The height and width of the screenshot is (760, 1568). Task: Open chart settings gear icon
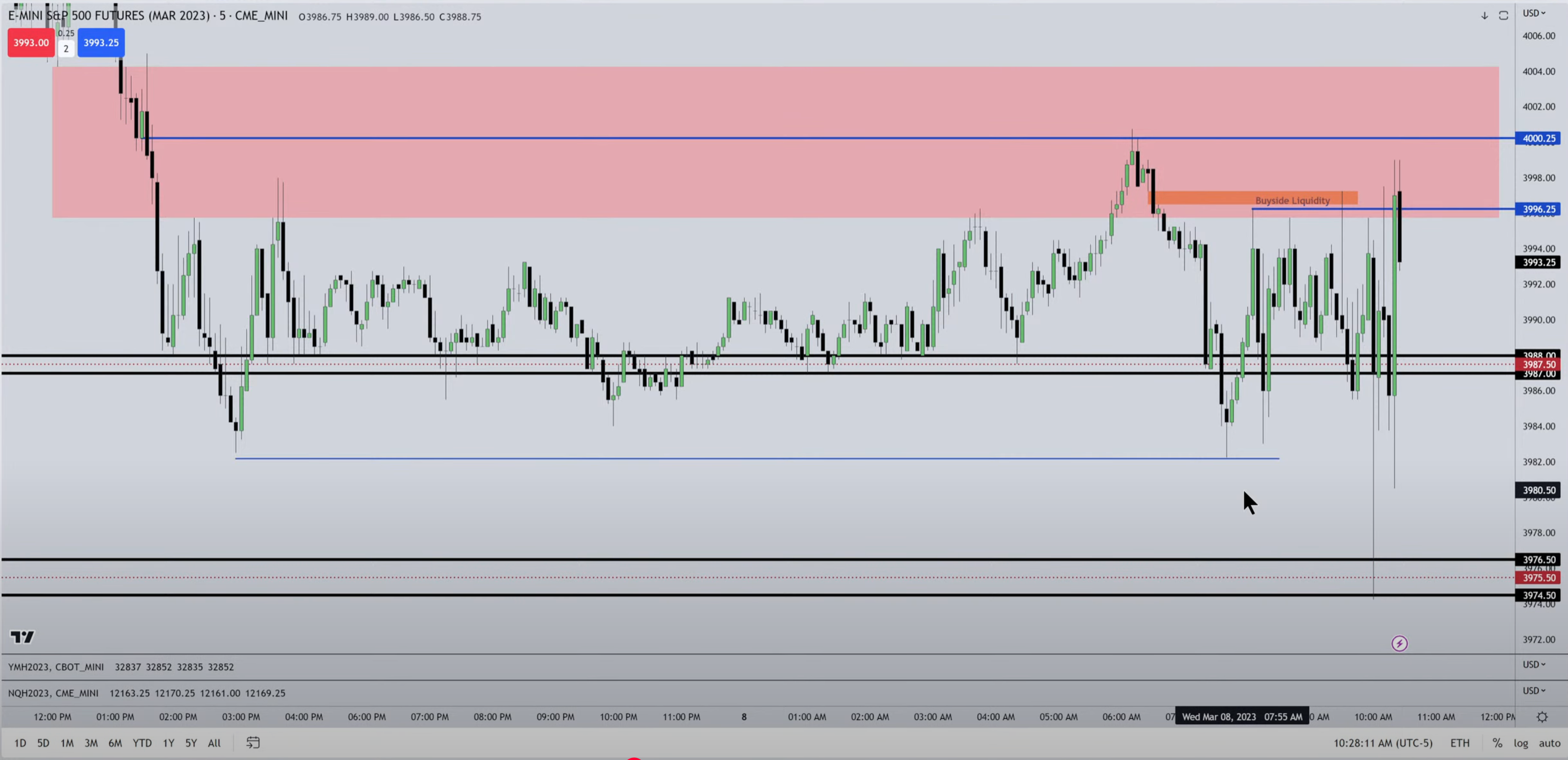tap(1542, 717)
